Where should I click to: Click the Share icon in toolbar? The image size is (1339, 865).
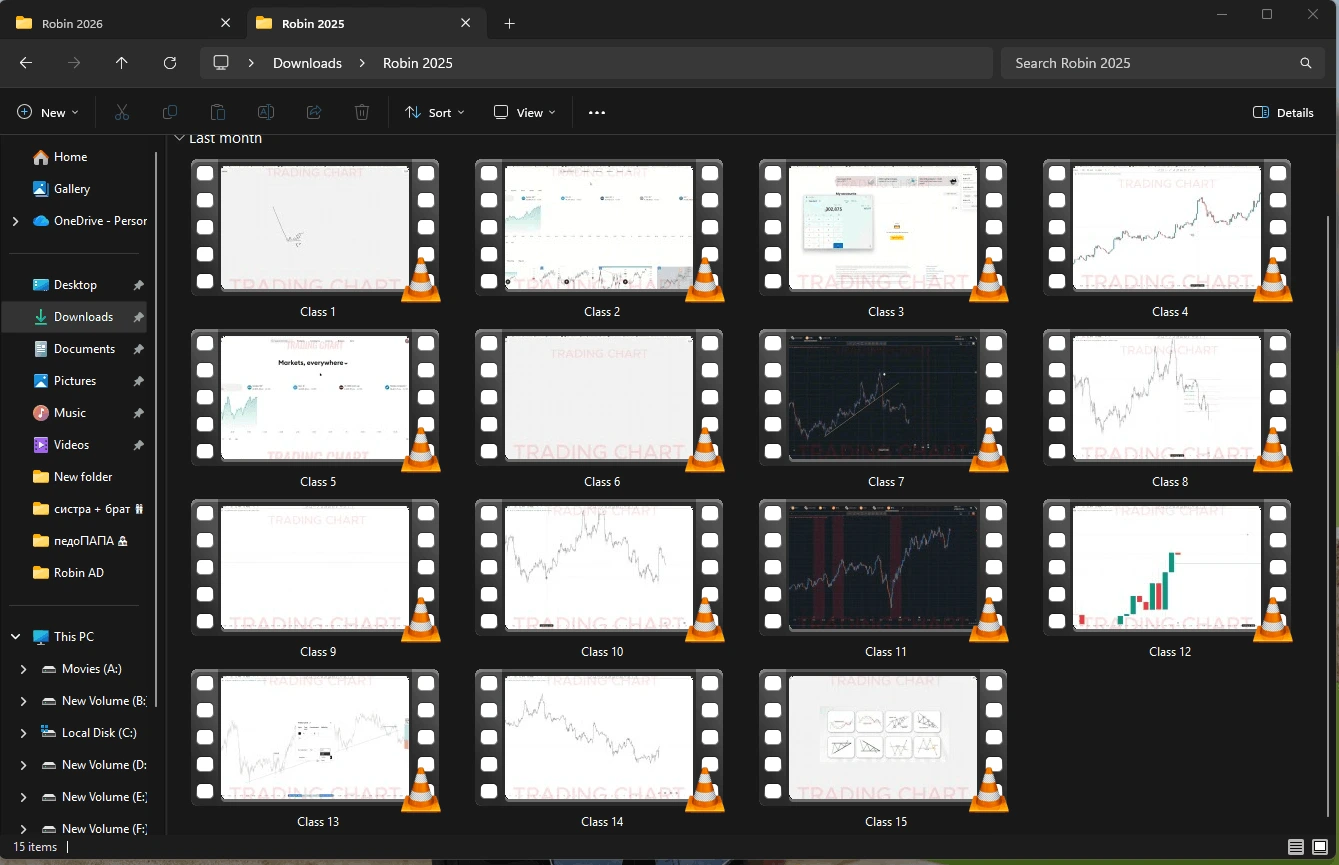[x=314, y=113]
